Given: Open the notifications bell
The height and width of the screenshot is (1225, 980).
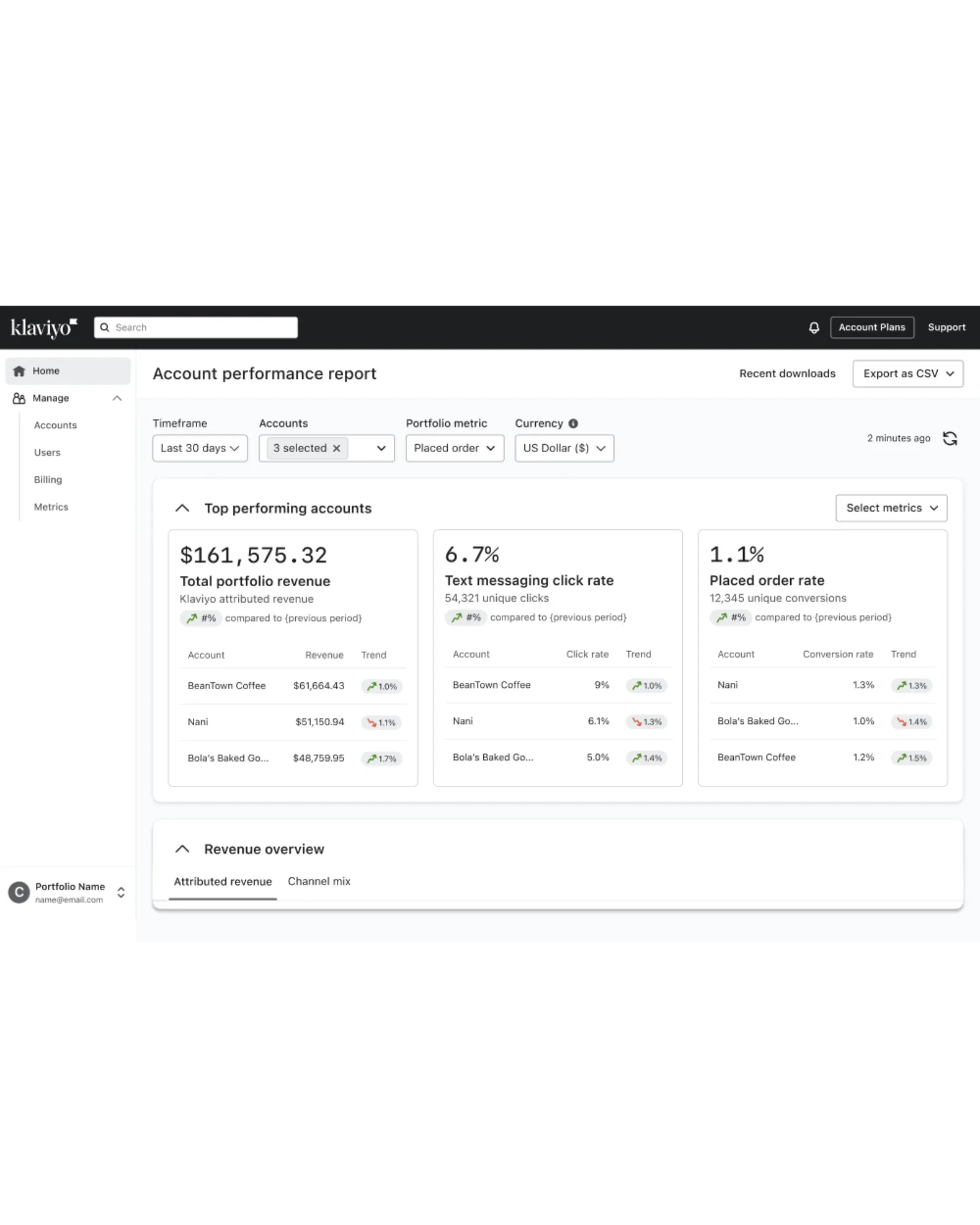Looking at the screenshot, I should tap(814, 328).
